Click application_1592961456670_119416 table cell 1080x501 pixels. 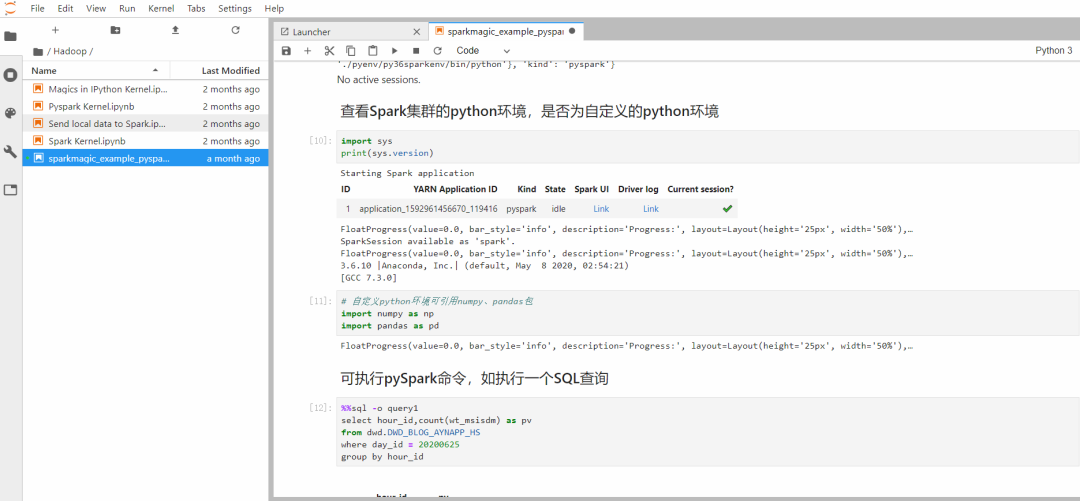[x=428, y=209]
